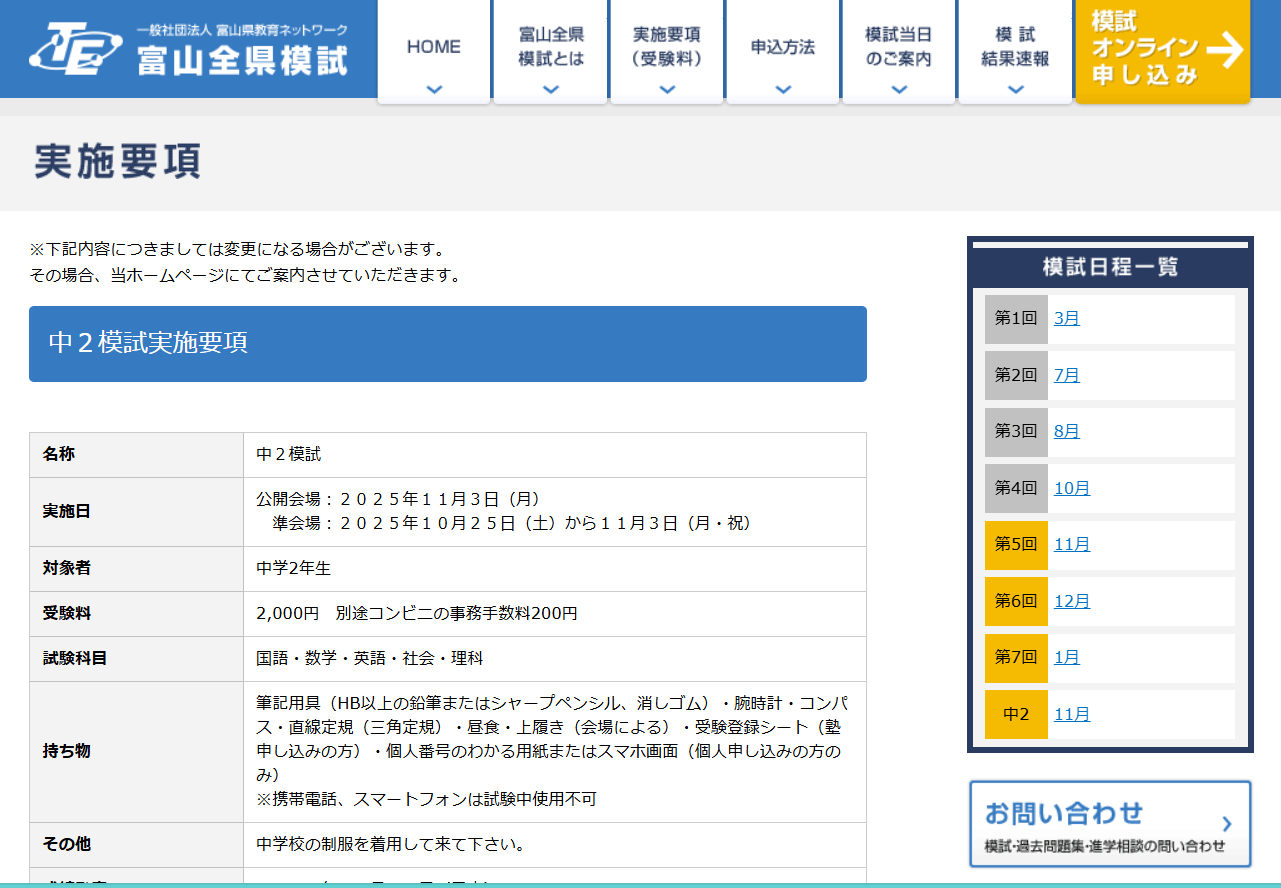Expand the chevron under 実施要項(受験料)
1281x888 pixels.
pyautogui.click(x=667, y=89)
